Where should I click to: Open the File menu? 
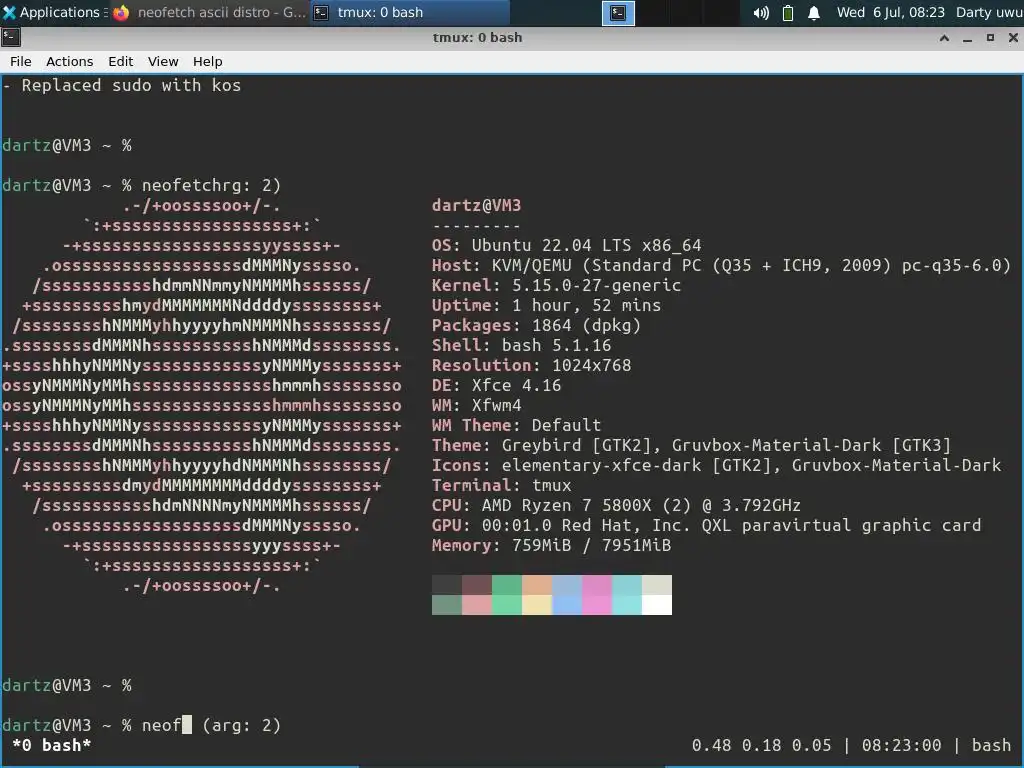[x=20, y=61]
